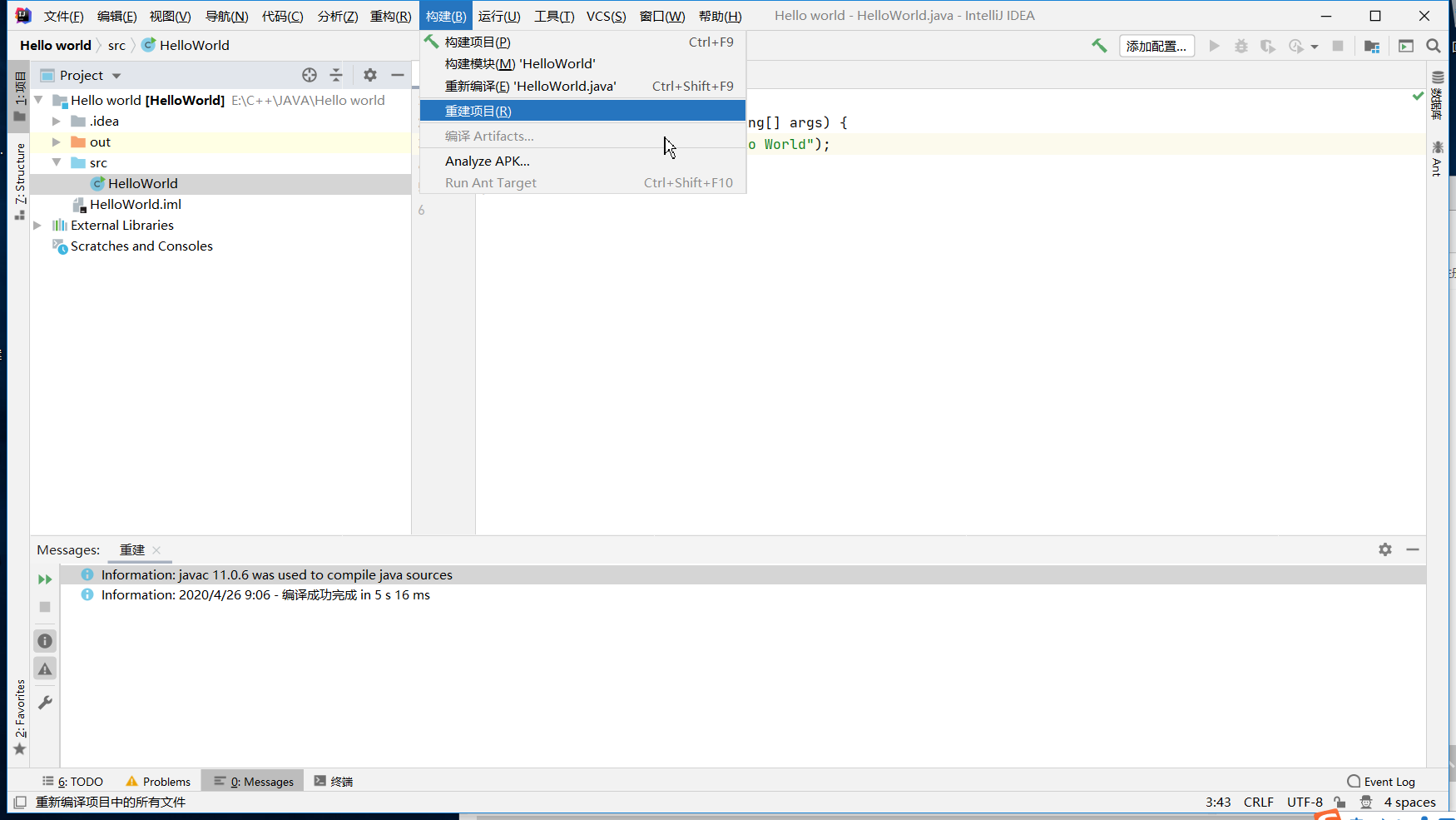Open the database side tool window
Image resolution: width=1456 pixels, height=820 pixels.
coord(1437,96)
